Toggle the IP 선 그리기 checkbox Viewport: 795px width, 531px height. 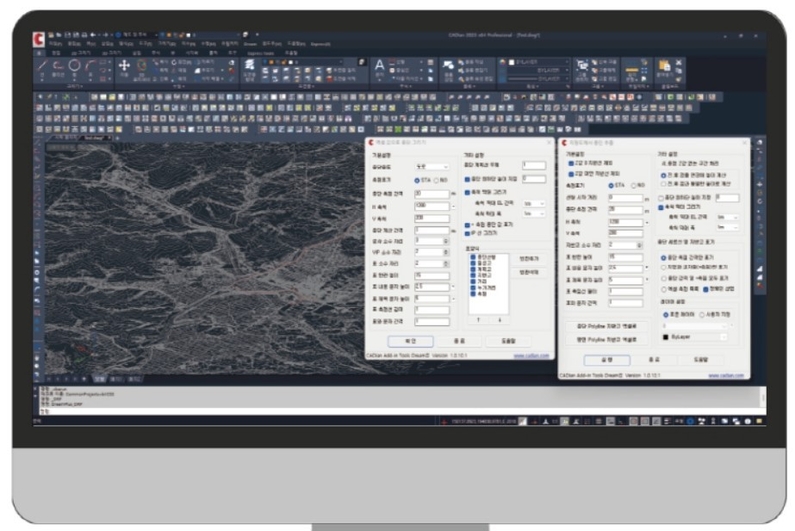click(467, 233)
